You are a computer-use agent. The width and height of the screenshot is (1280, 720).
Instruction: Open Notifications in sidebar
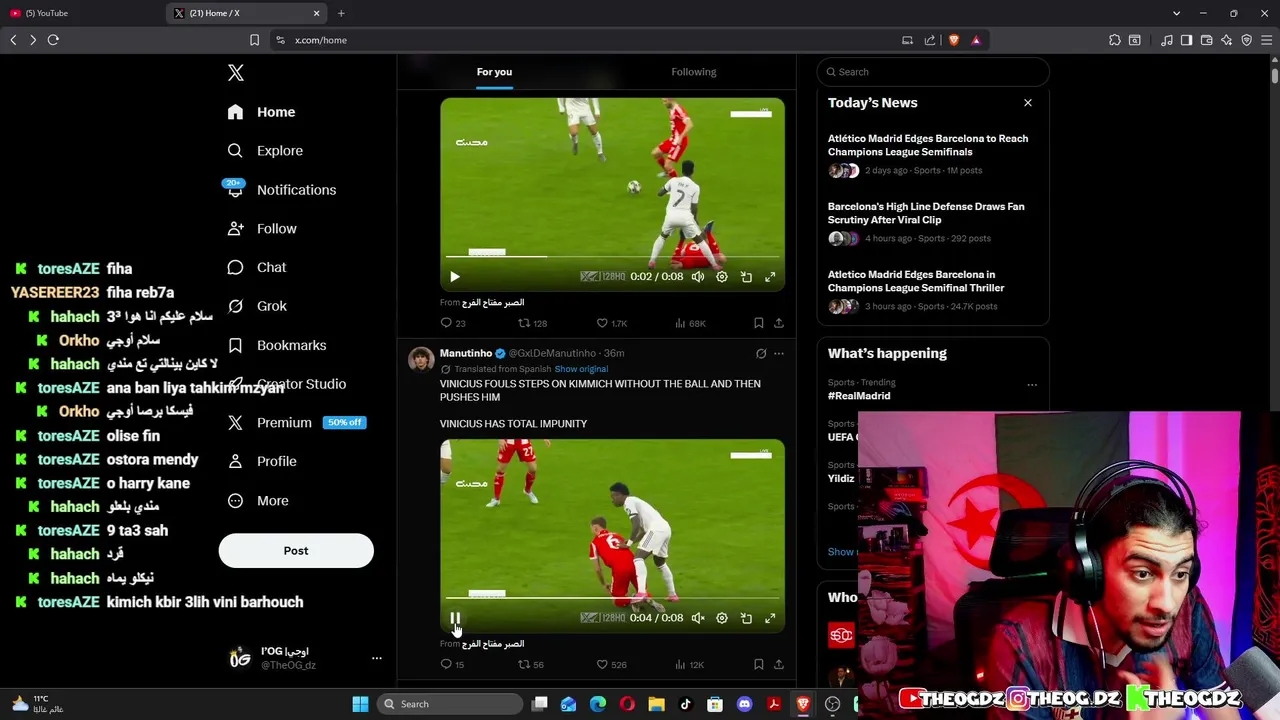tap(281, 190)
